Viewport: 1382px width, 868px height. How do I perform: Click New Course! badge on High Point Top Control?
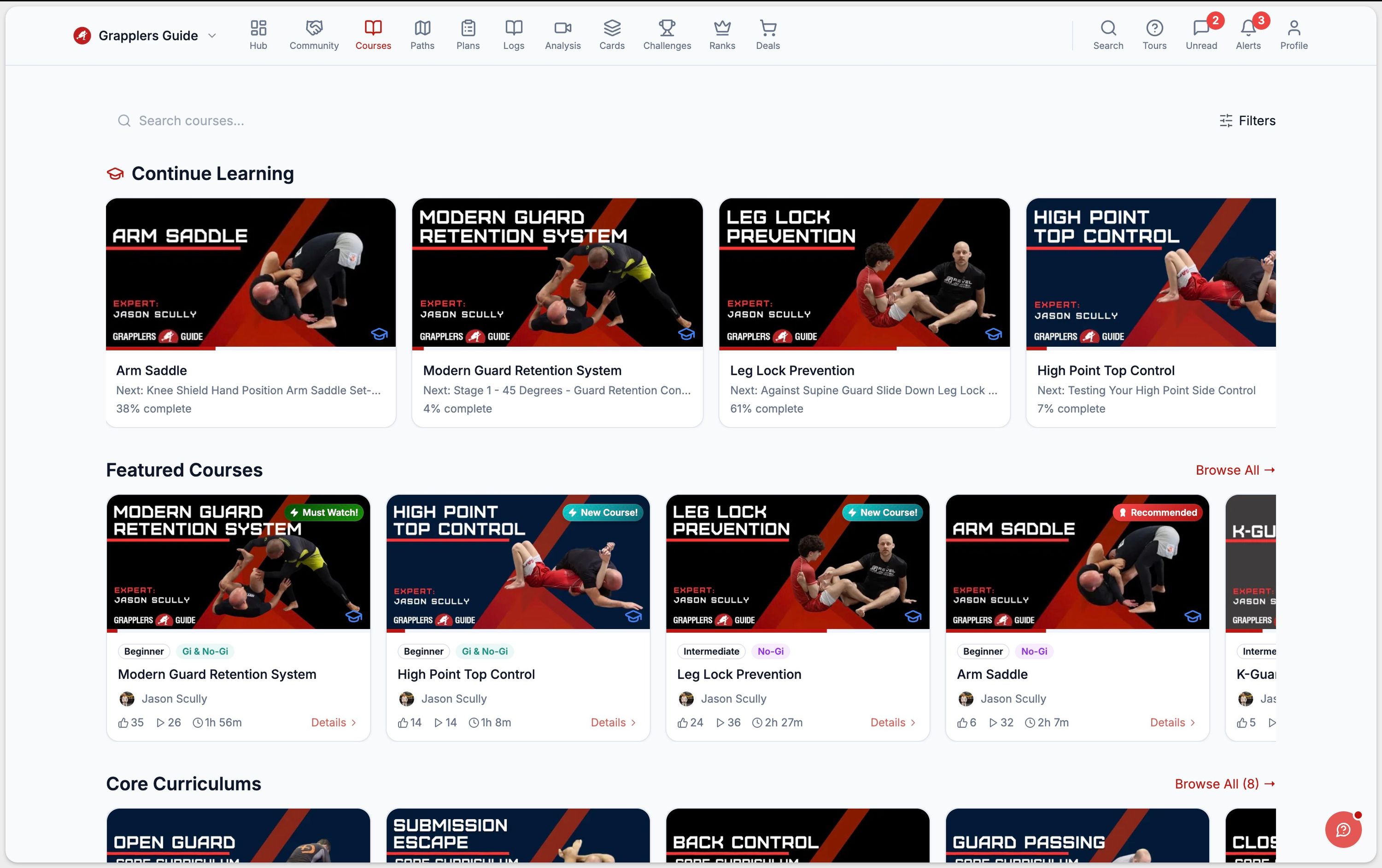pyautogui.click(x=603, y=513)
